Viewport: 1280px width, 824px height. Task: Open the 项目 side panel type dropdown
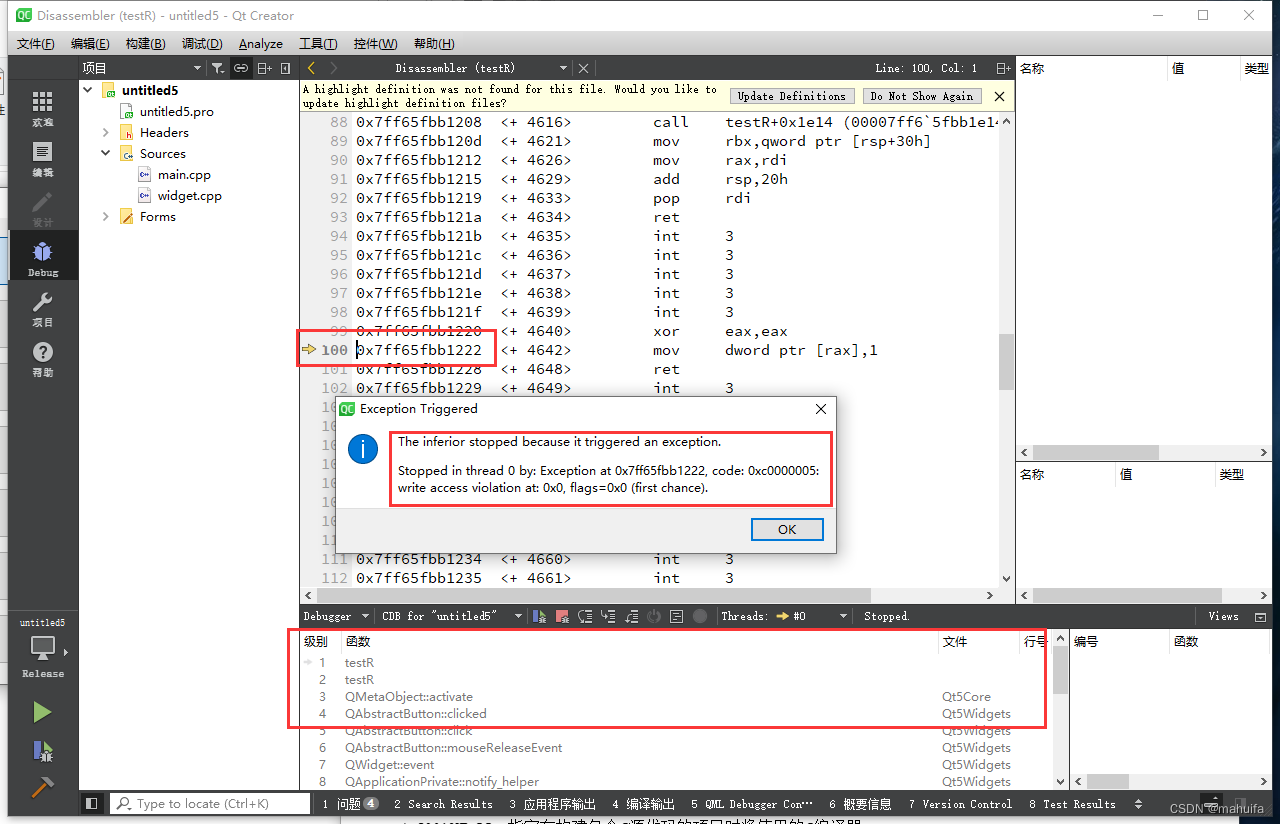(x=141, y=68)
